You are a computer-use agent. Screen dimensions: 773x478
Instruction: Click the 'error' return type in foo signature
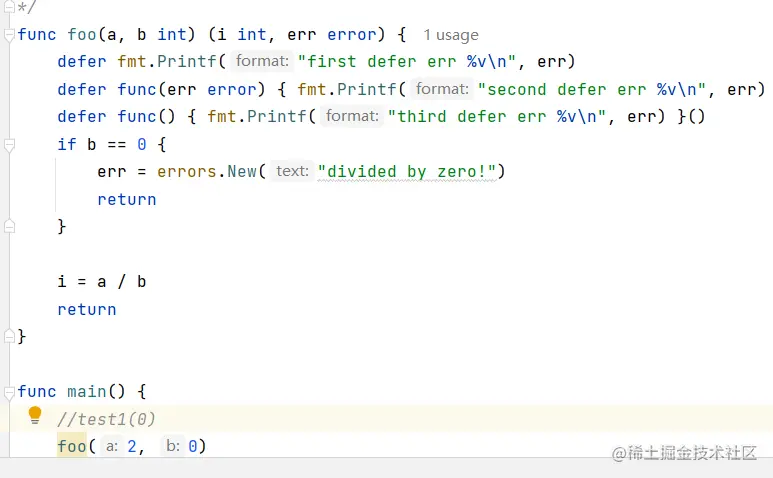[x=351, y=34]
